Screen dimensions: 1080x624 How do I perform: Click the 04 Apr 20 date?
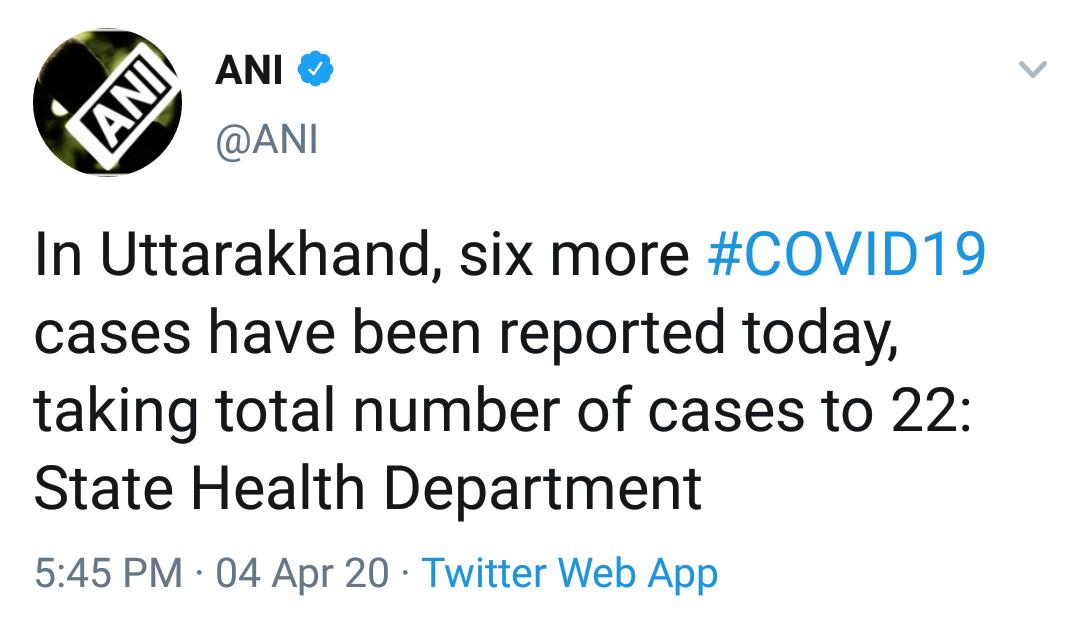tap(302, 573)
